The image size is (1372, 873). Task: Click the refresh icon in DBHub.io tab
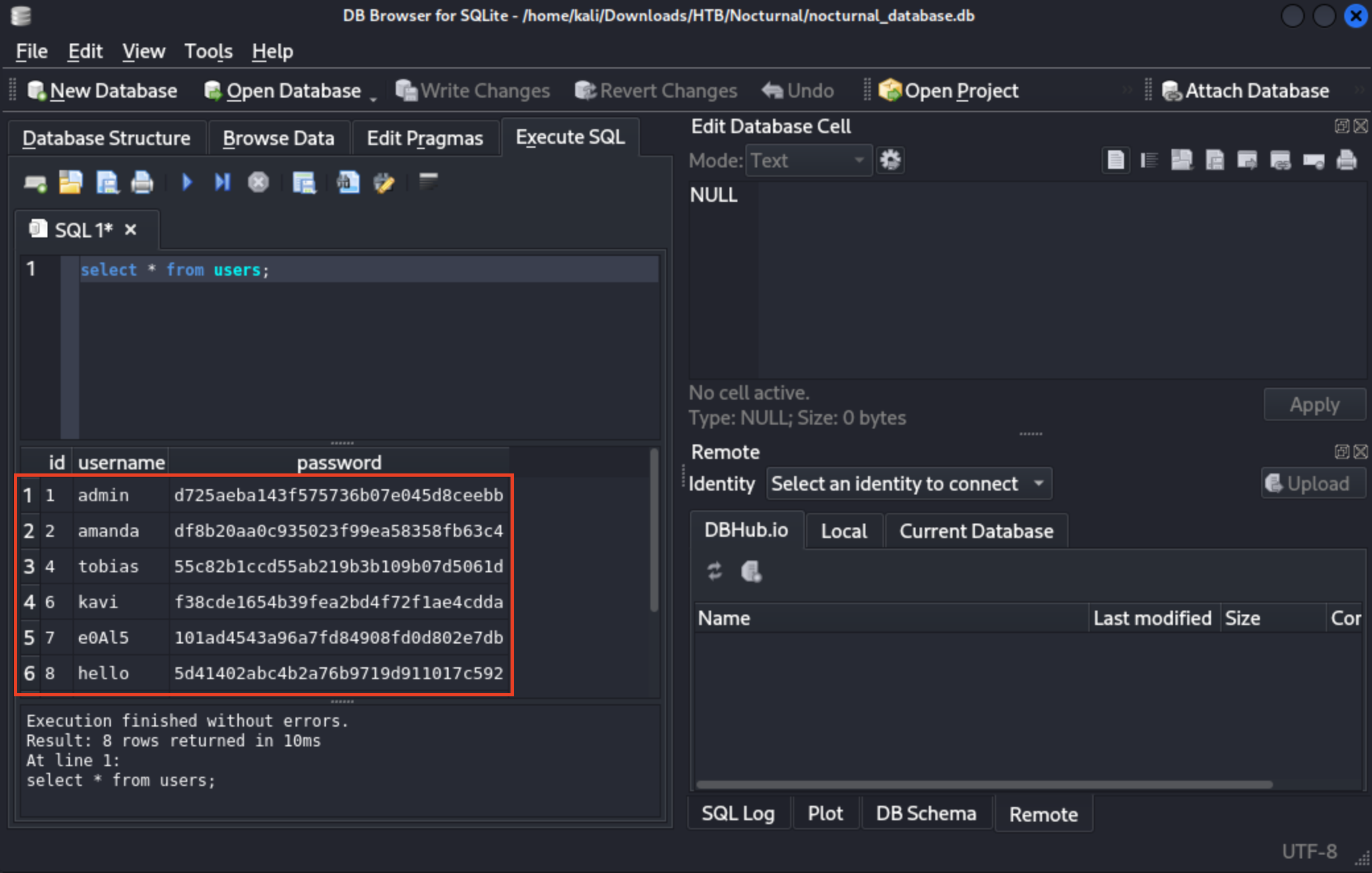click(x=714, y=571)
